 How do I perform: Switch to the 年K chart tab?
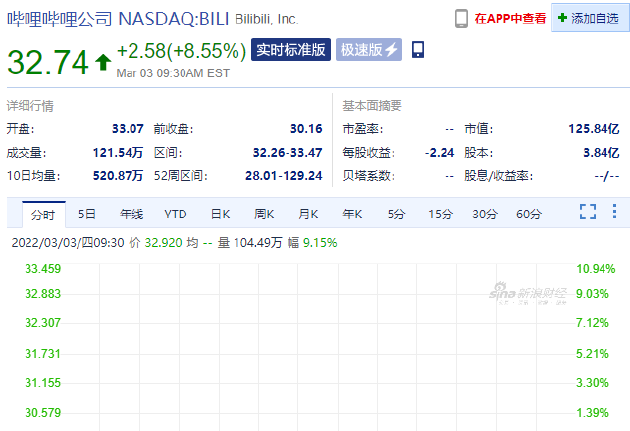tap(352, 214)
